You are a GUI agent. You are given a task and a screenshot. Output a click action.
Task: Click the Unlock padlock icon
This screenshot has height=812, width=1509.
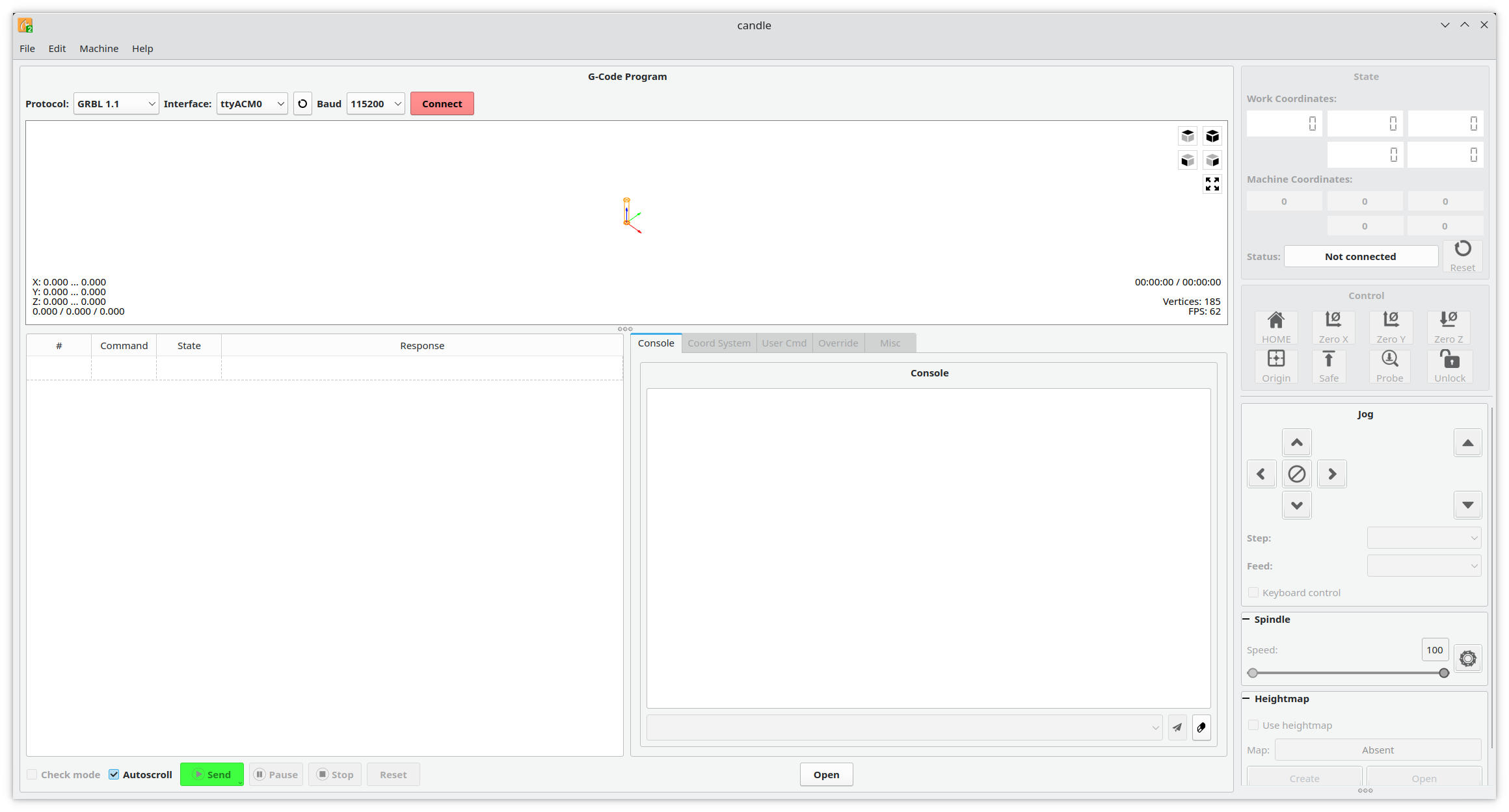[1449, 365]
